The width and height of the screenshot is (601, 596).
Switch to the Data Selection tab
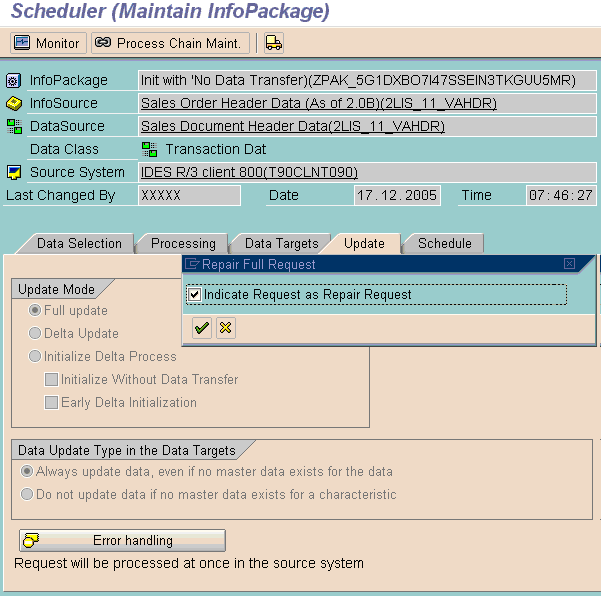(79, 244)
